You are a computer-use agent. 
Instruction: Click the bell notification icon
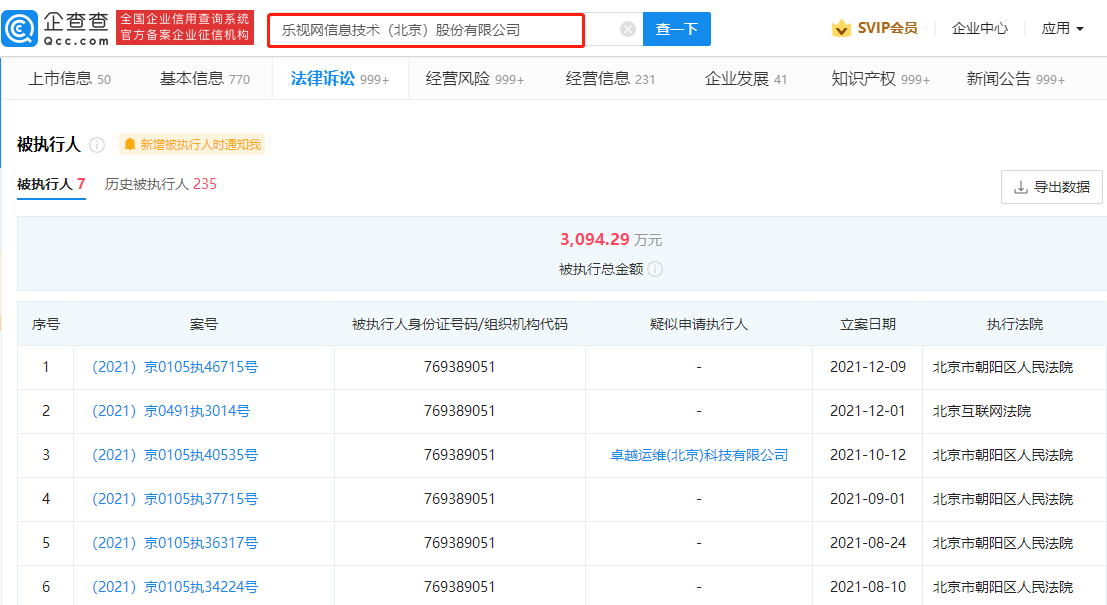130,145
